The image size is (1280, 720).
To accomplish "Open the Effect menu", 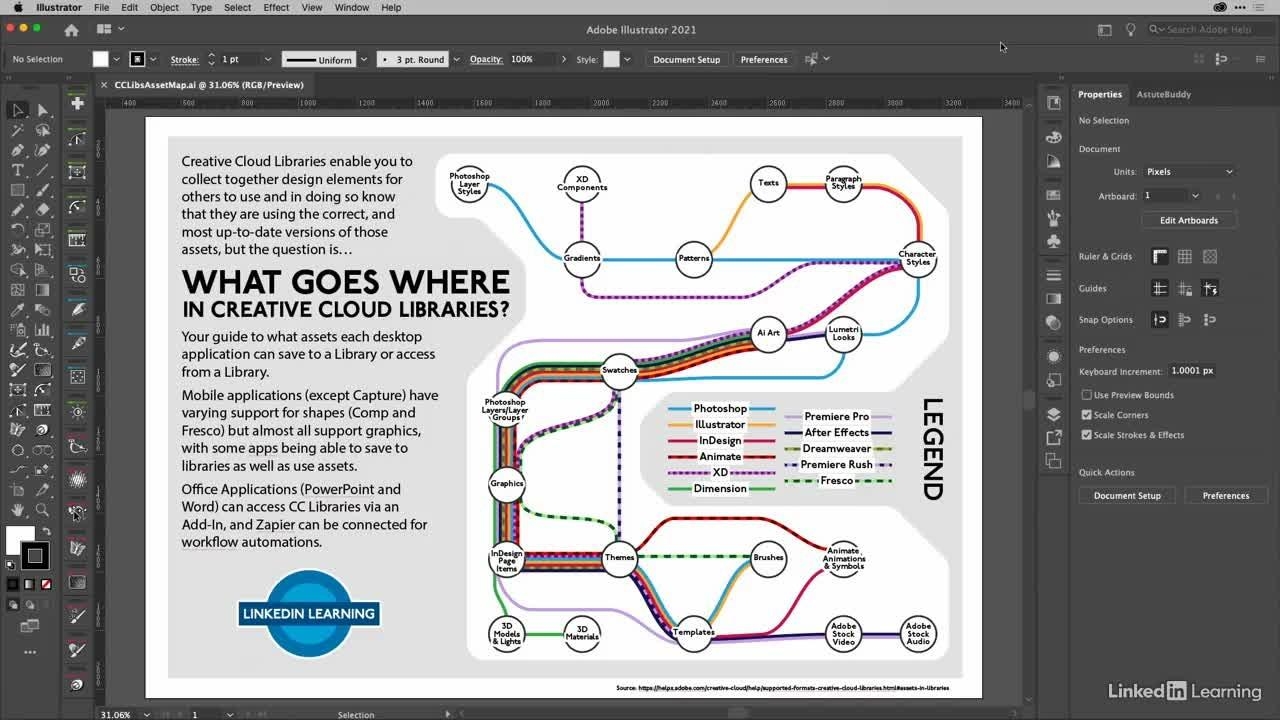I will click(276, 7).
